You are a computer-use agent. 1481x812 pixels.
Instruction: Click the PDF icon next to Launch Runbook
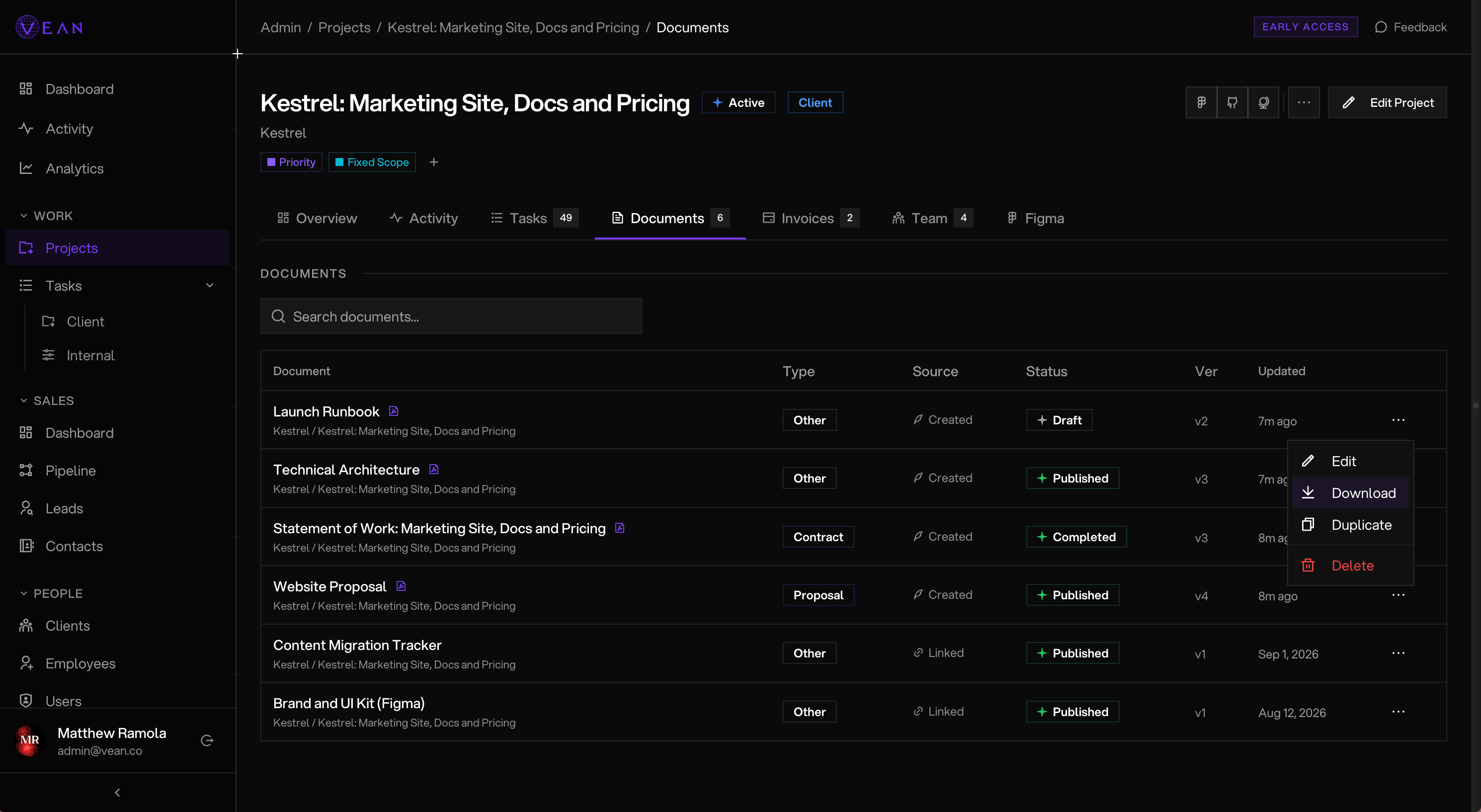click(394, 411)
